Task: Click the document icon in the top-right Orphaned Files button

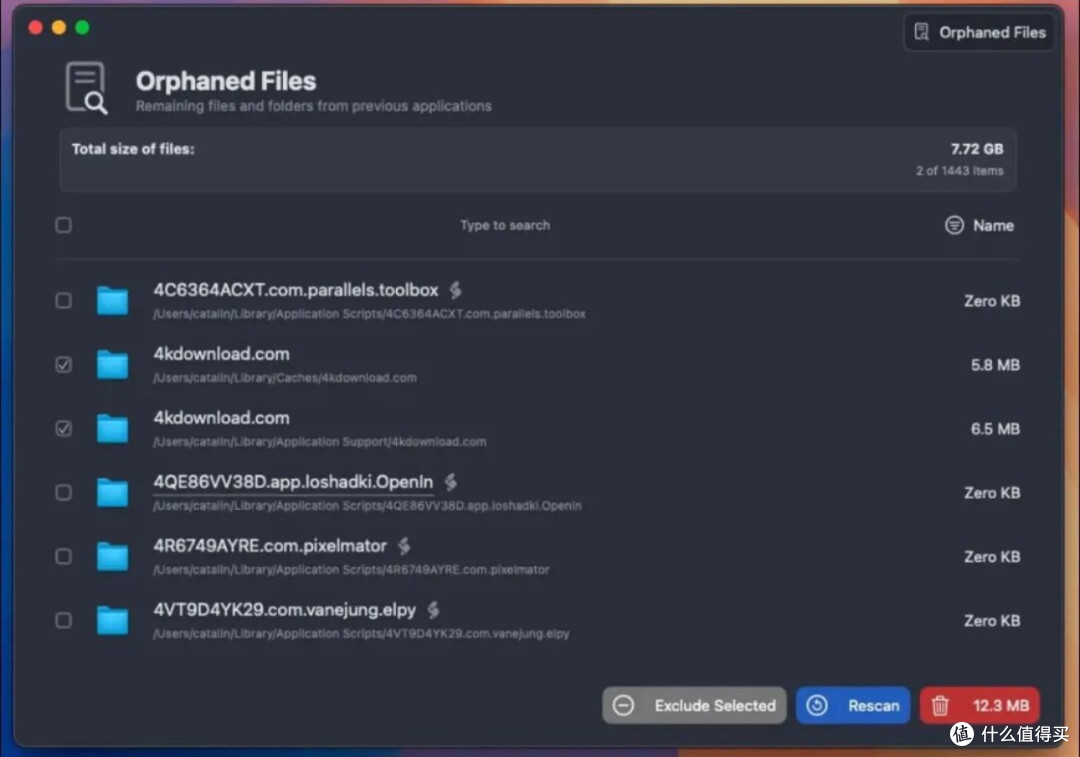Action: 921,32
